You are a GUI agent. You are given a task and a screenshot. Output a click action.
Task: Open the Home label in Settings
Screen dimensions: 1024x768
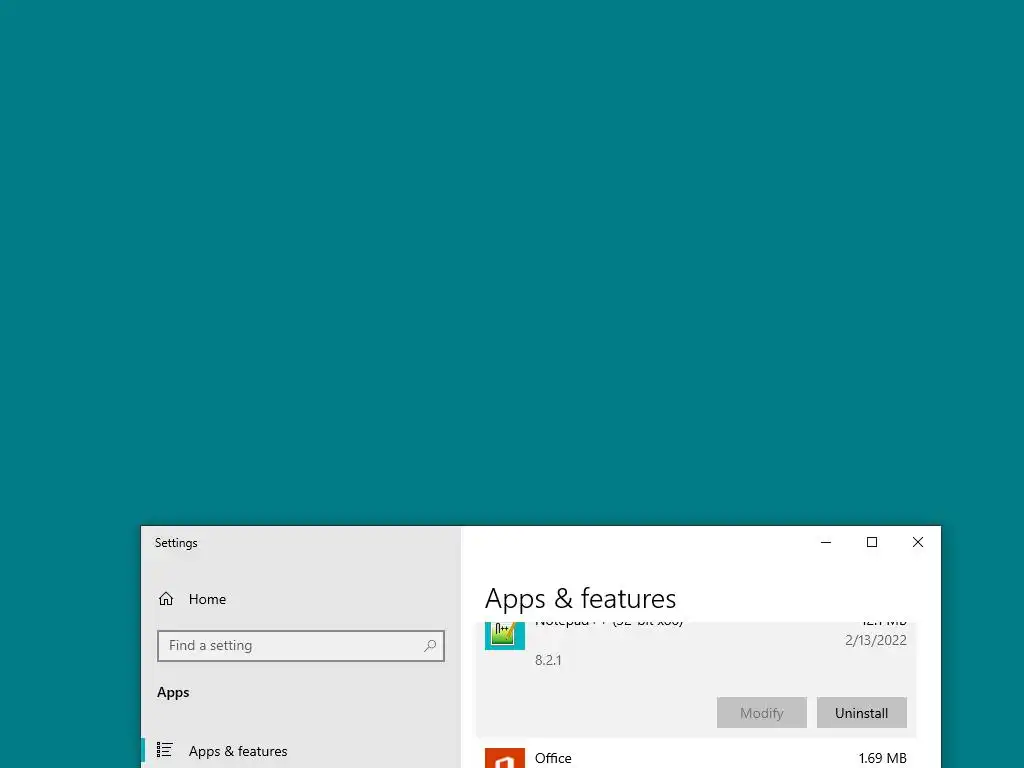[x=207, y=599]
